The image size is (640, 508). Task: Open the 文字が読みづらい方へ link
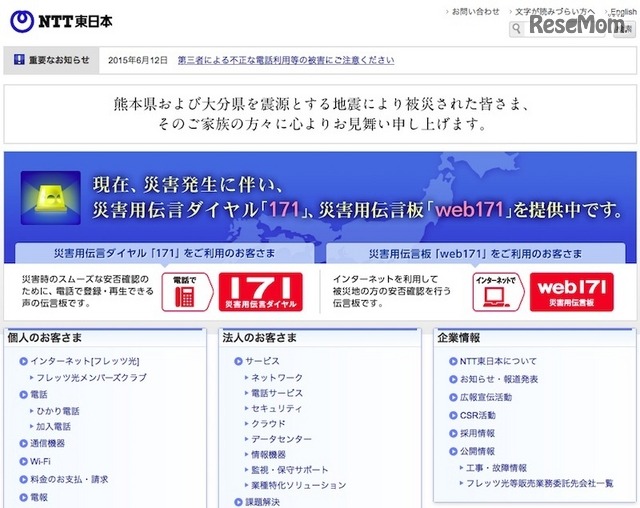554,12
